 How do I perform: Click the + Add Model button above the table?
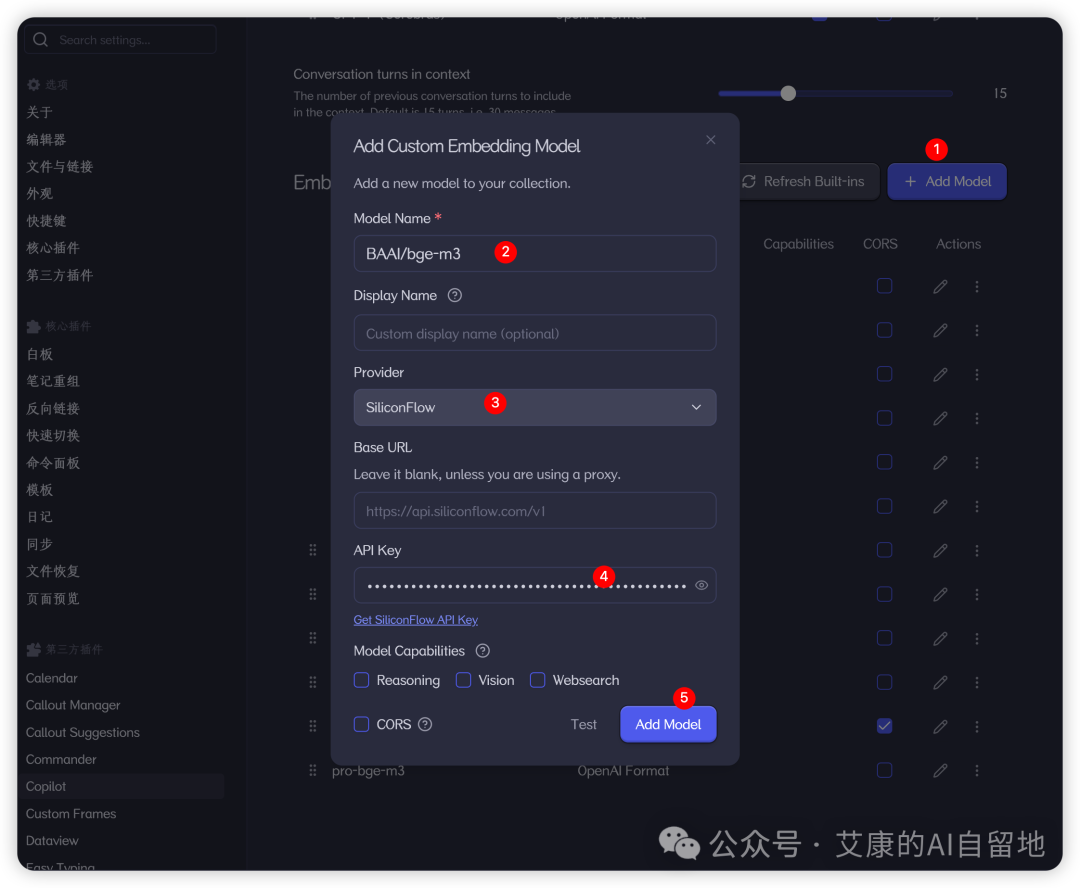tap(947, 181)
